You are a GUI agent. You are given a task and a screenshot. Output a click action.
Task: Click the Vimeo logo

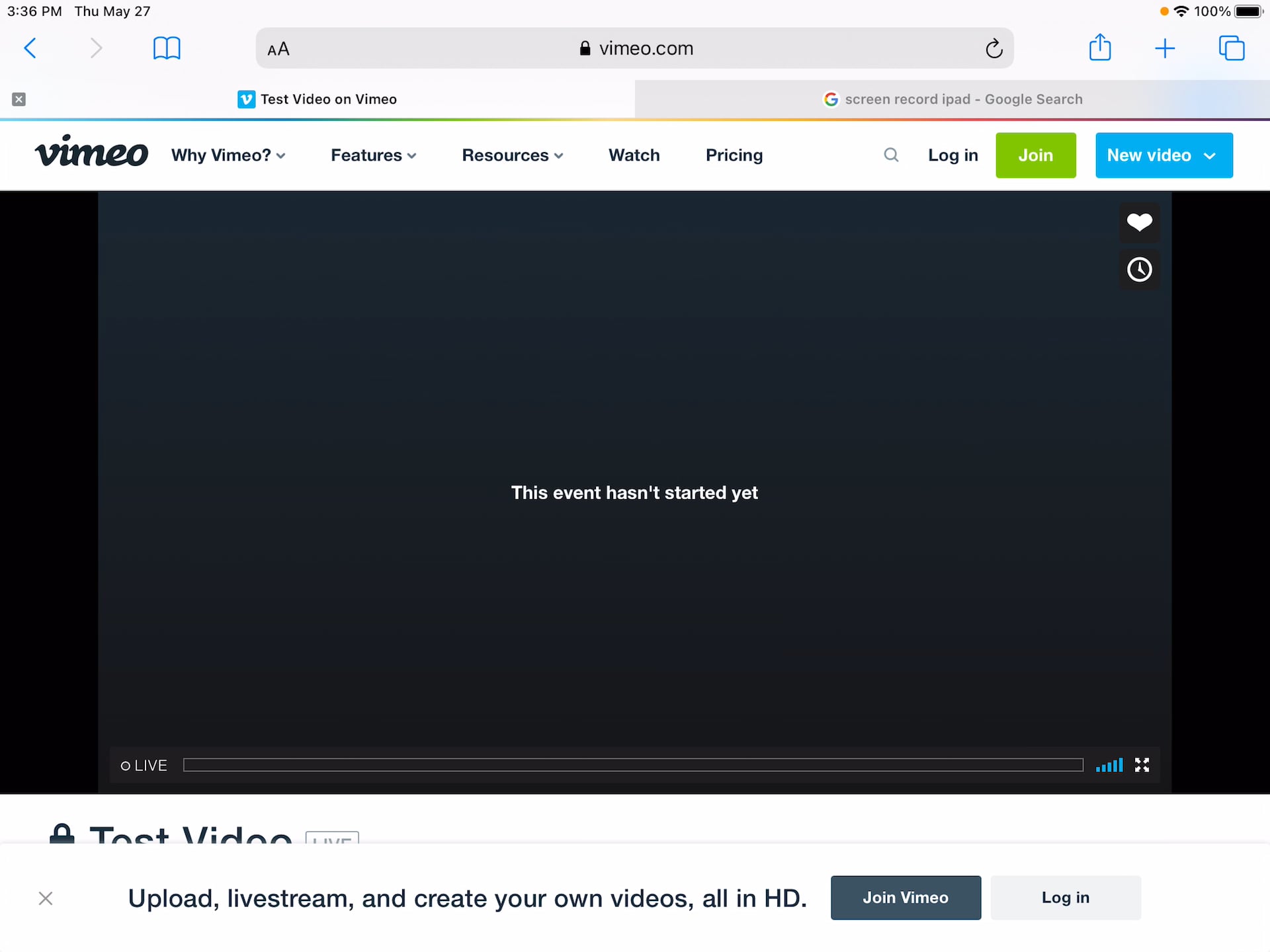(91, 151)
